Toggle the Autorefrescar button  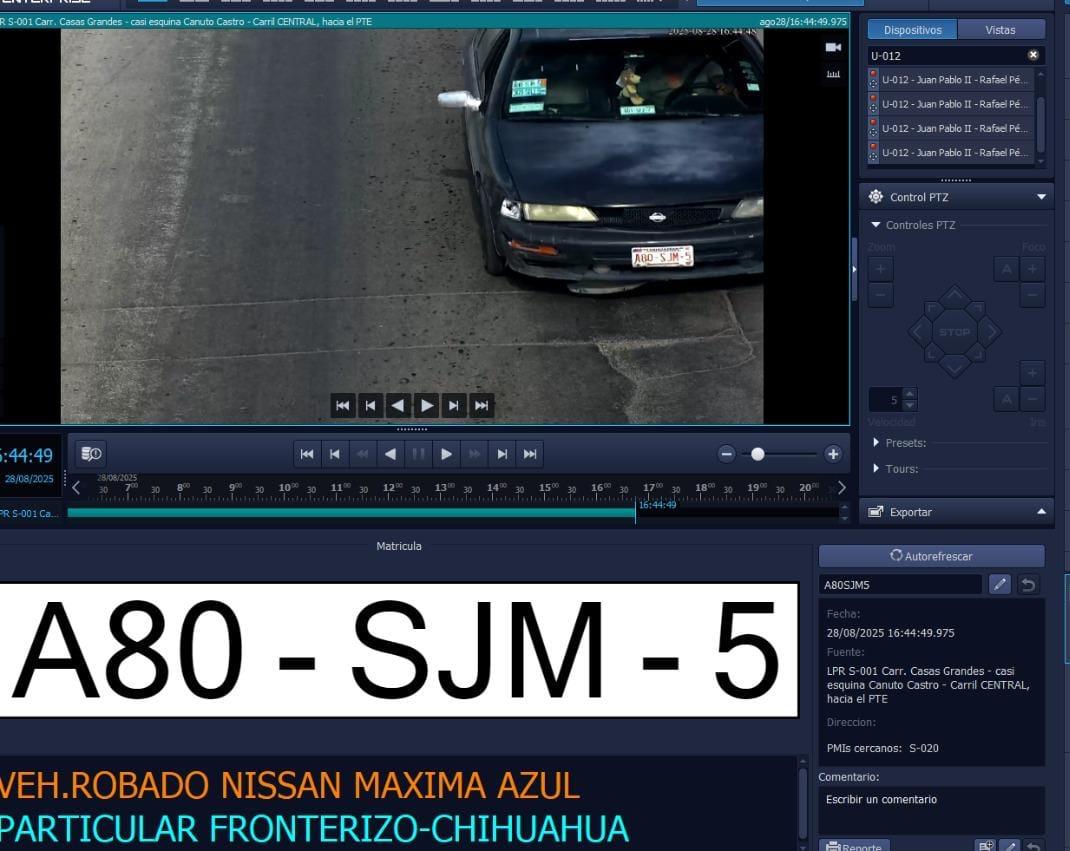point(931,556)
